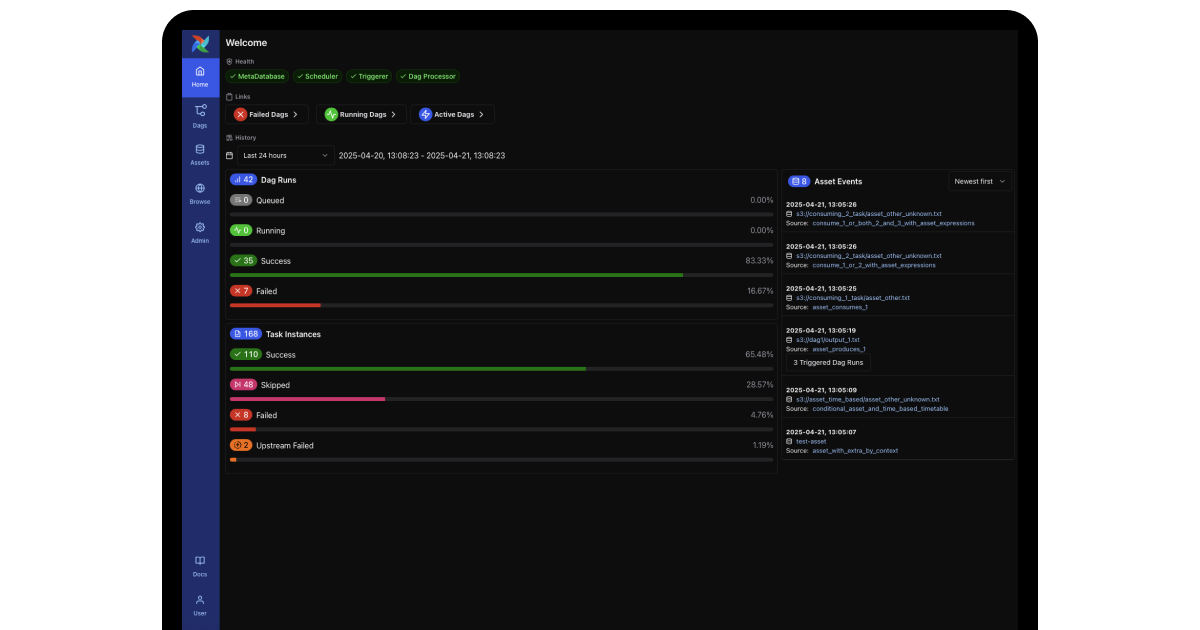Go to the Dags sidebar page
Screen dimensions: 1200x630
pos(200,116)
